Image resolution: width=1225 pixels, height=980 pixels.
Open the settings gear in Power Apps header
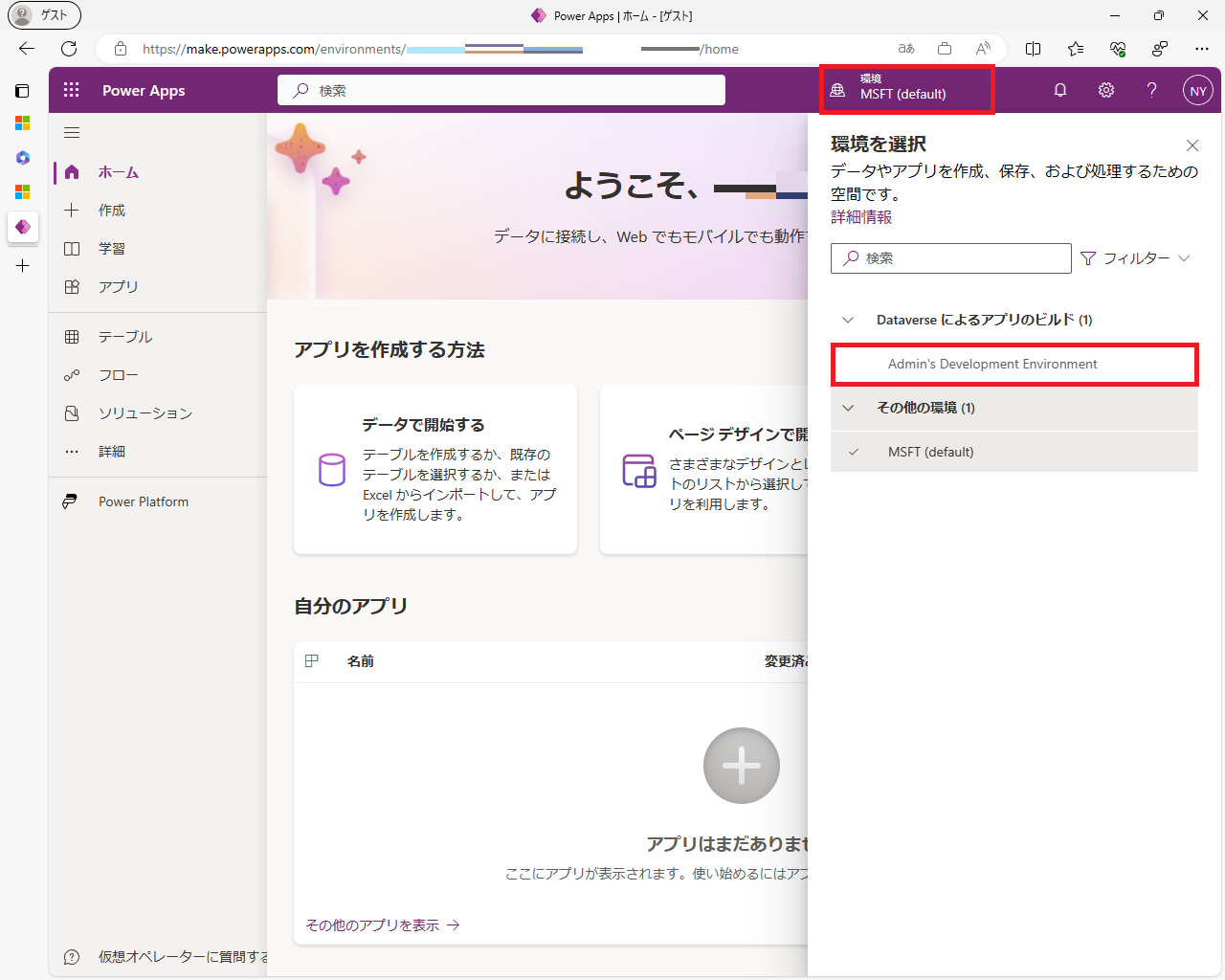(x=1106, y=90)
